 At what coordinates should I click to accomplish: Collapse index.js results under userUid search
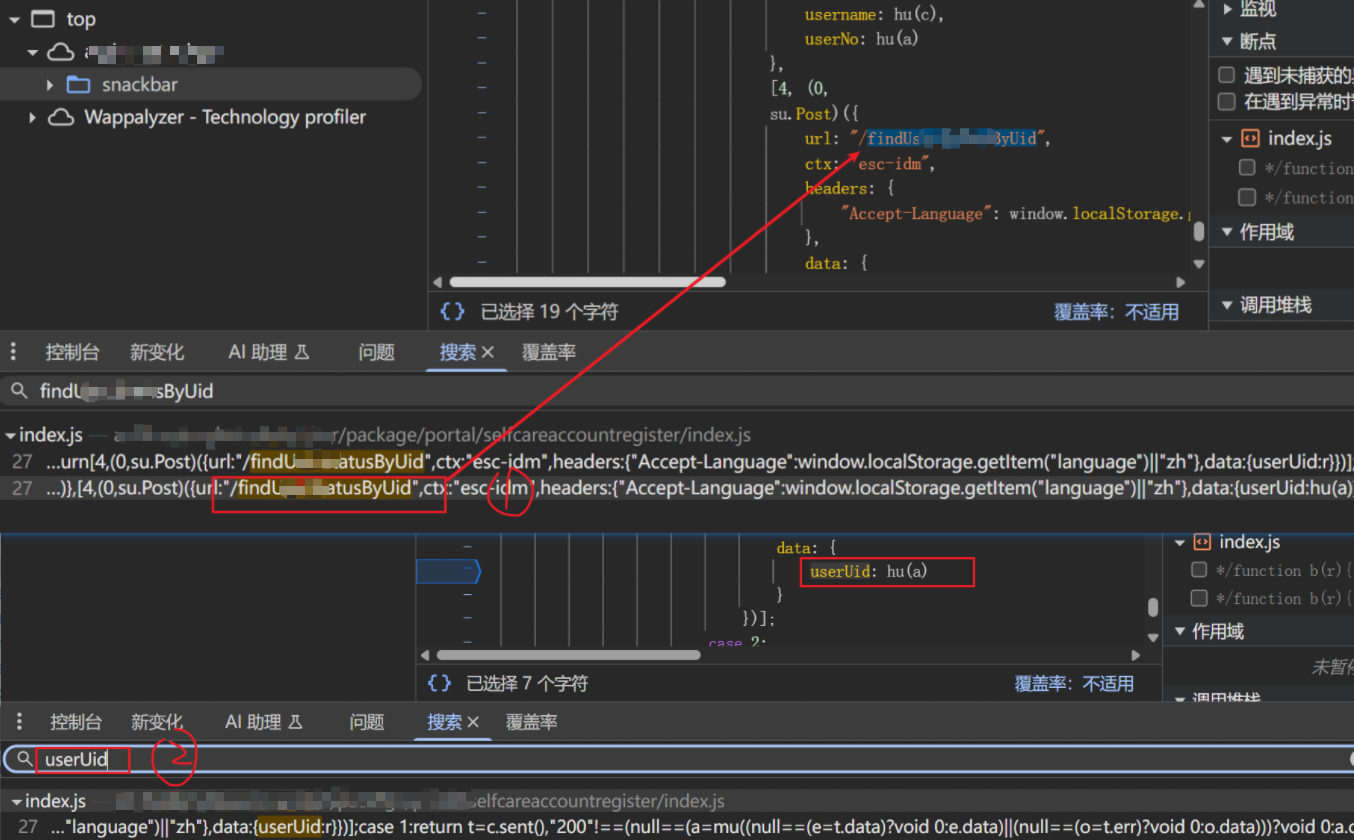(15, 802)
